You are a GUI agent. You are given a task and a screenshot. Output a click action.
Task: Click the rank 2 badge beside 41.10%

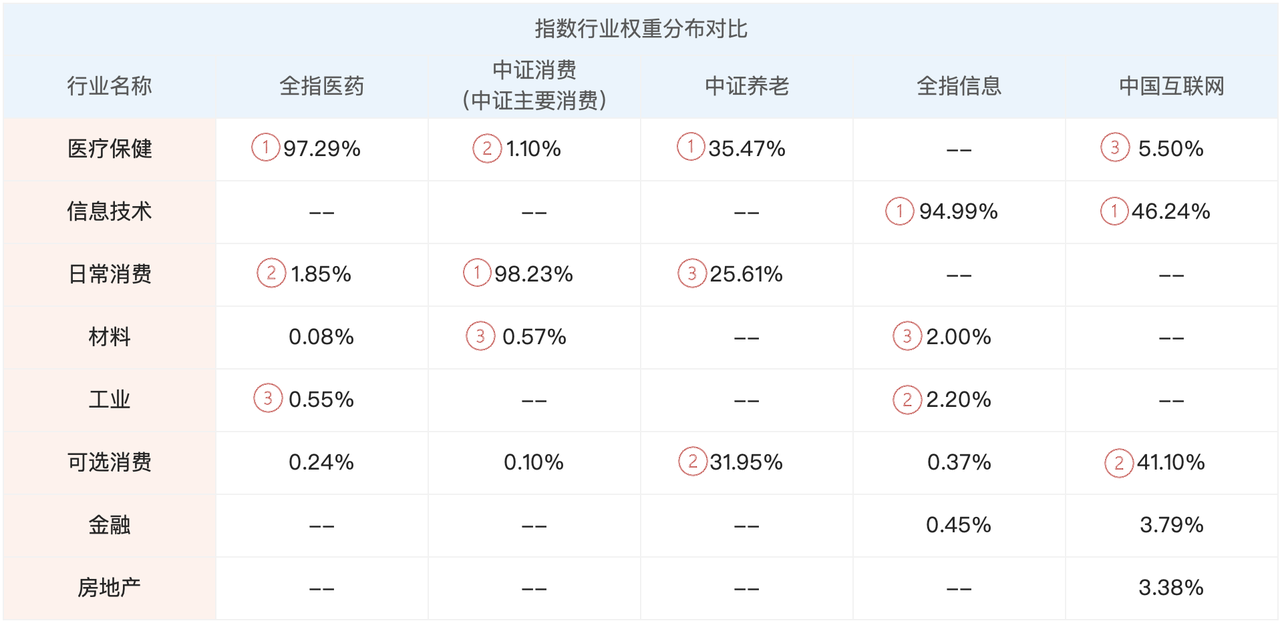(x=1119, y=463)
